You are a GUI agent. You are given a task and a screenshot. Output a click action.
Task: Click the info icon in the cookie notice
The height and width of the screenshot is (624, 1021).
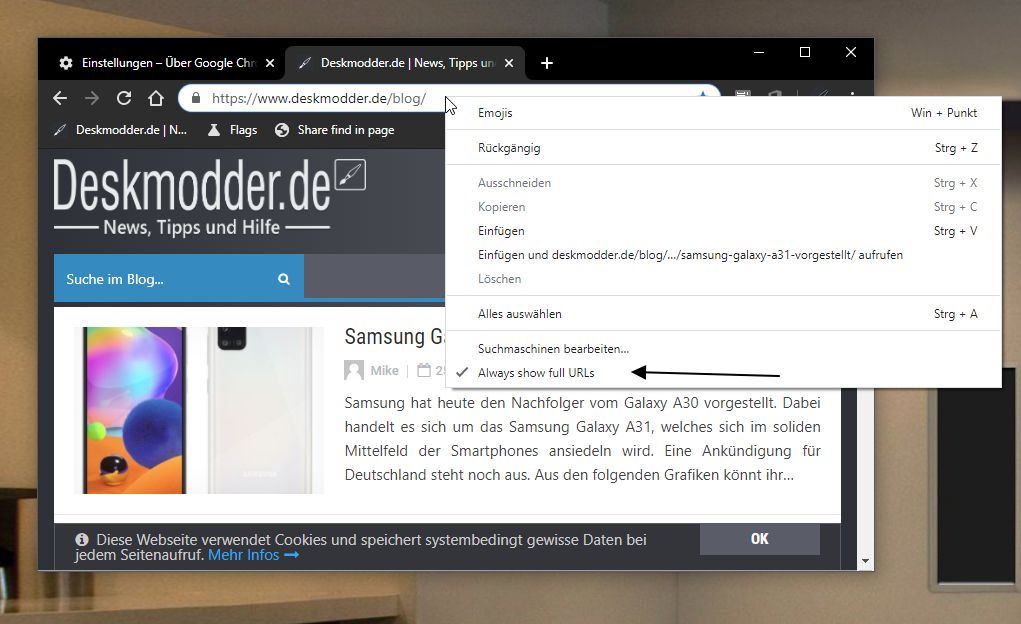[x=82, y=539]
